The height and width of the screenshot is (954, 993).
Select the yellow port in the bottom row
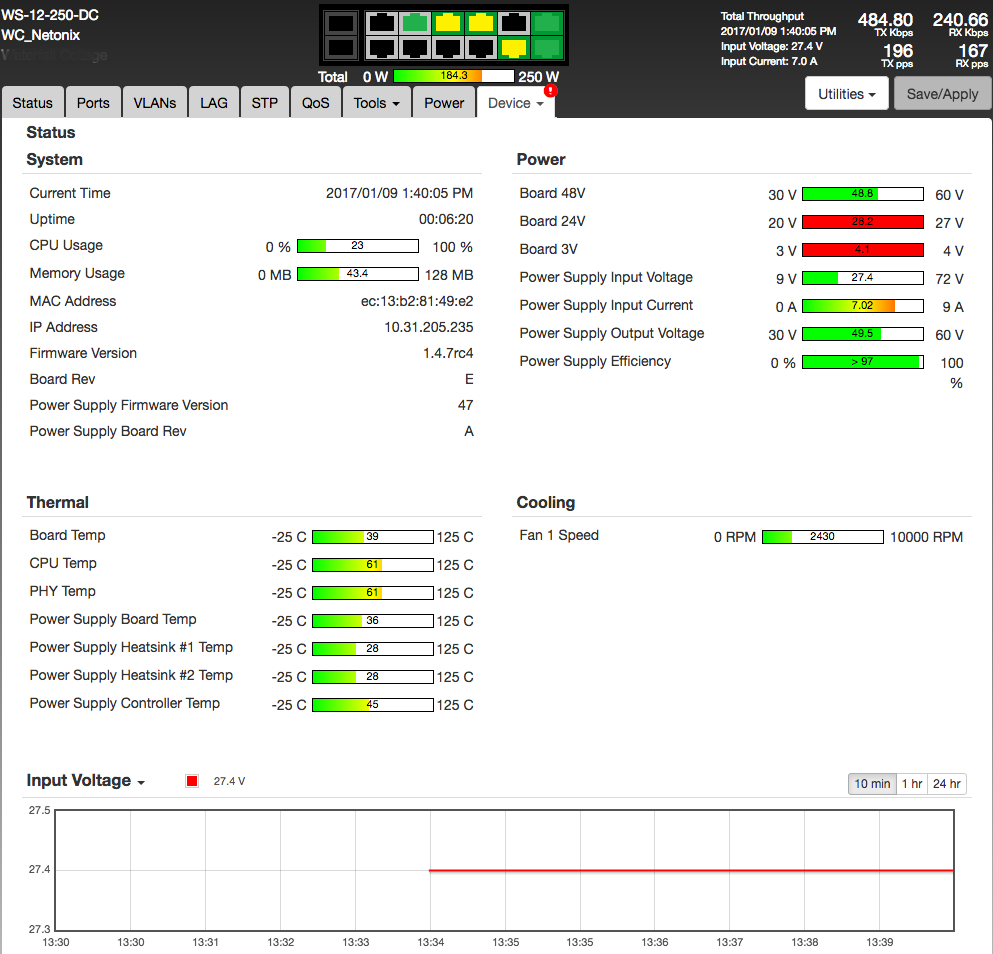[x=514, y=47]
